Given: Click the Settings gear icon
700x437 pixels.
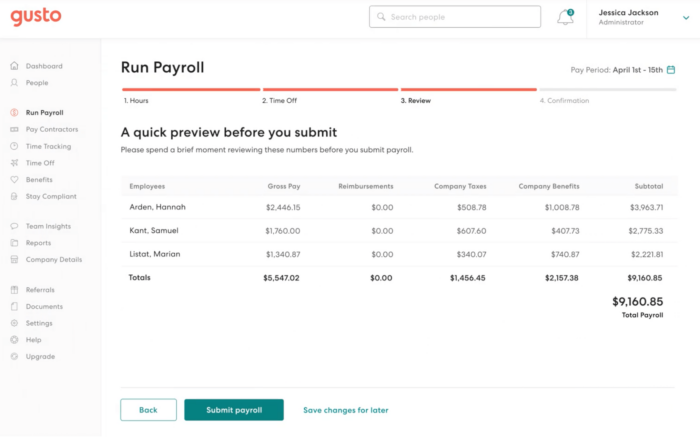Looking at the screenshot, I should pyautogui.click(x=14, y=323).
